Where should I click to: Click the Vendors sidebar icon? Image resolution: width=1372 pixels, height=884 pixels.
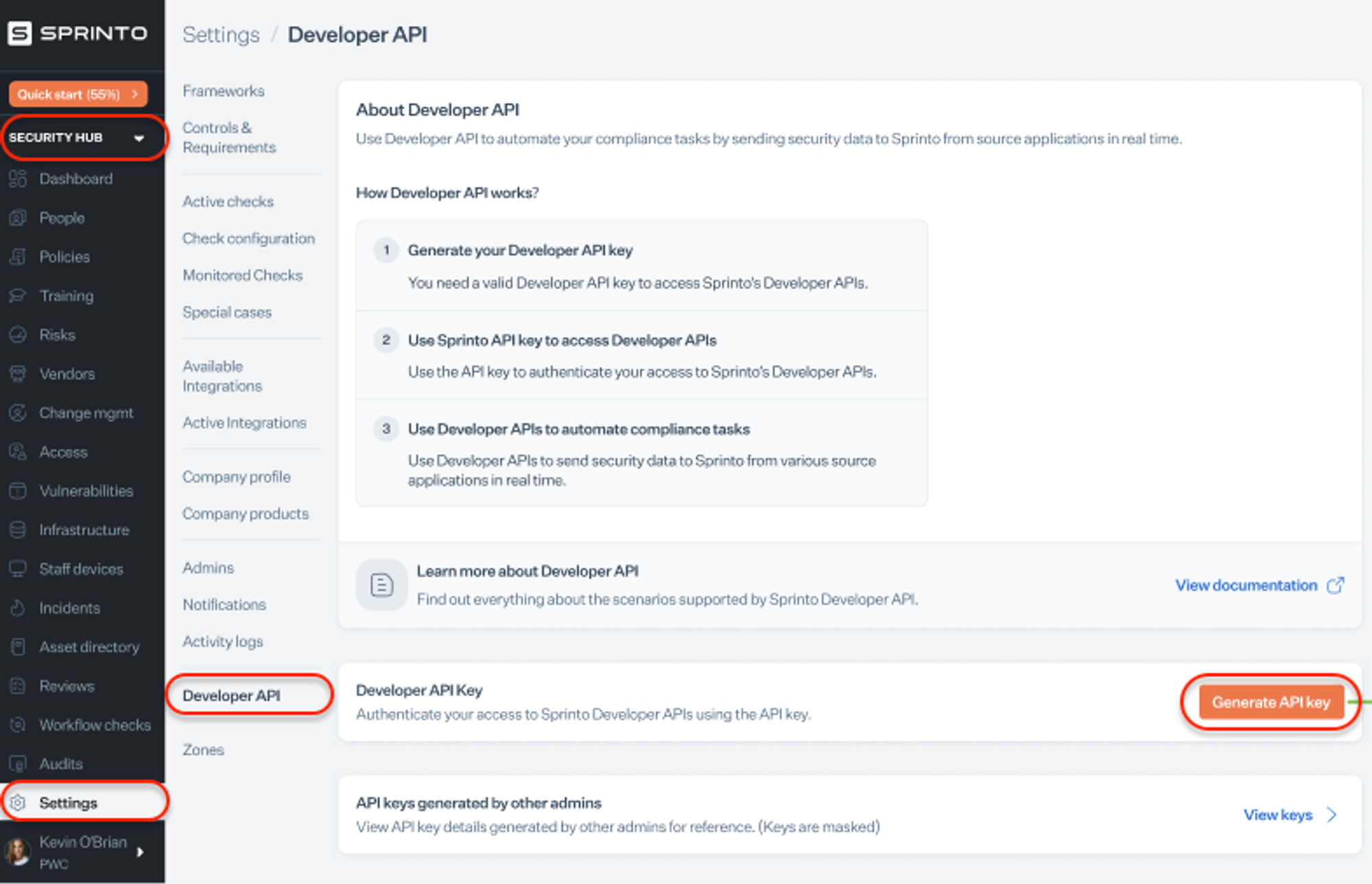[18, 374]
